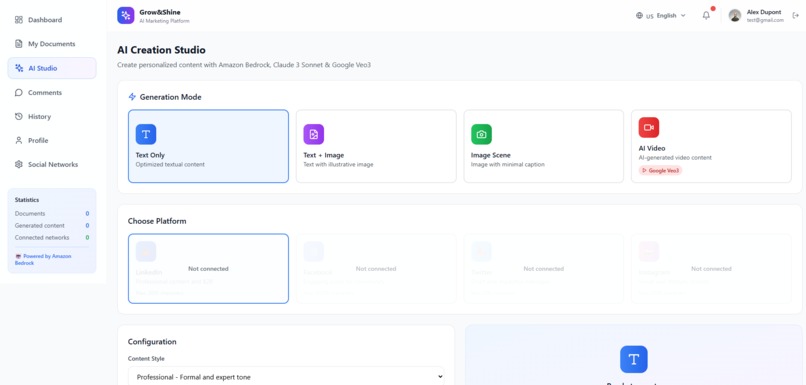Click Alex Dupont avatar photo
806x385 pixels.
point(735,15)
